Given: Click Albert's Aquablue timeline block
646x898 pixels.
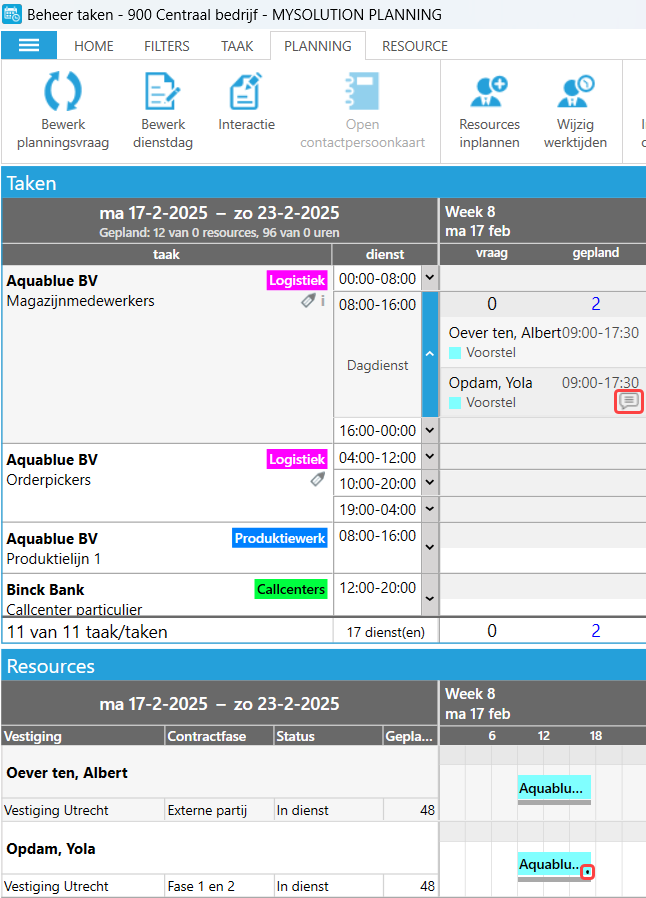Looking at the screenshot, I should point(553,788).
